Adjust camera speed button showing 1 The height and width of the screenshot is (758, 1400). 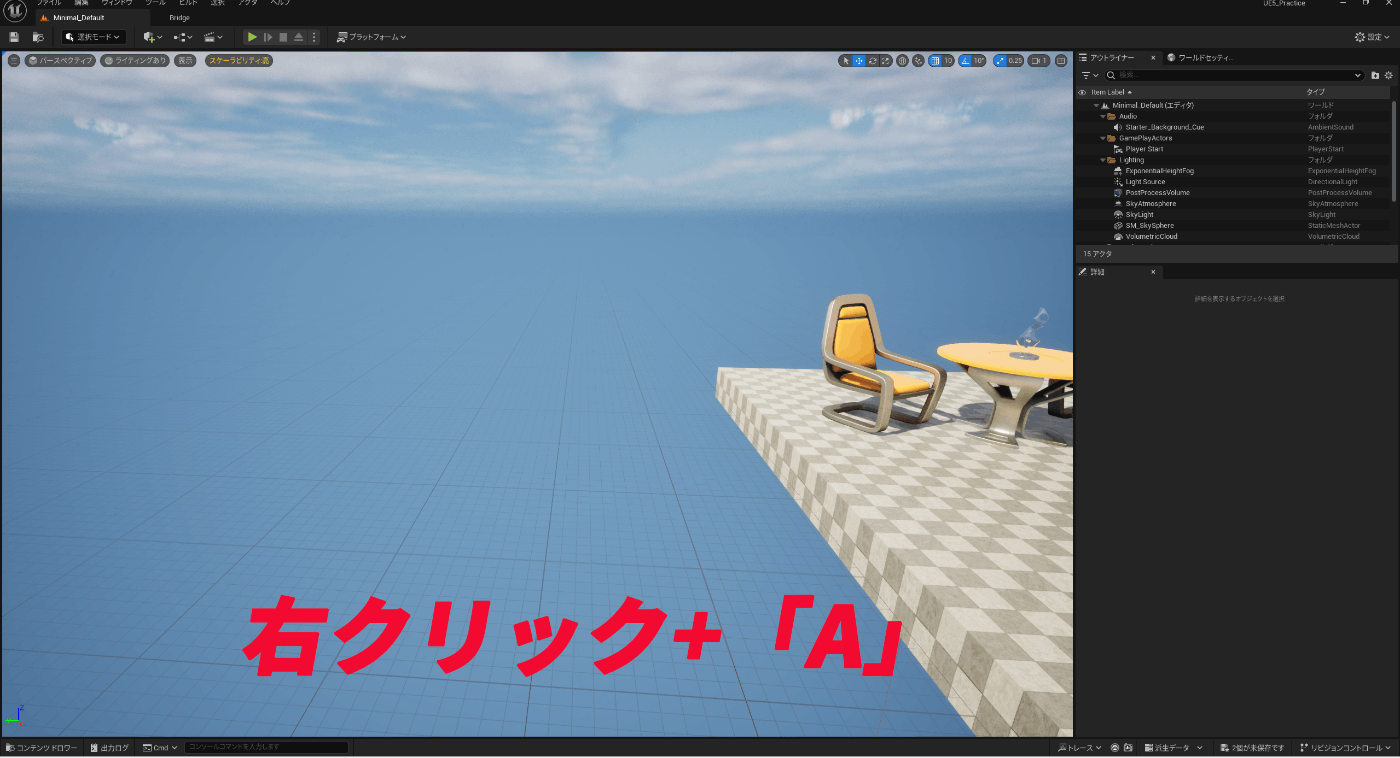tap(1039, 60)
